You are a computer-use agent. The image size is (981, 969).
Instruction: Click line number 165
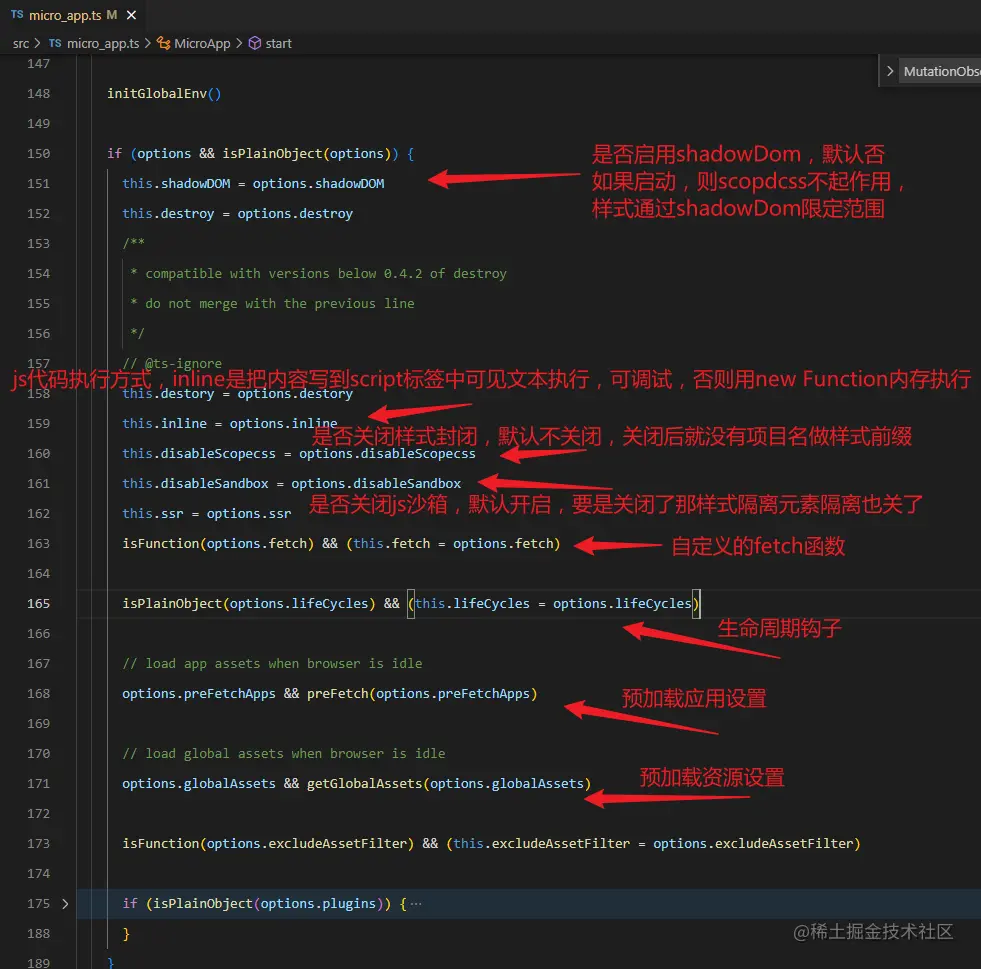[38, 604]
